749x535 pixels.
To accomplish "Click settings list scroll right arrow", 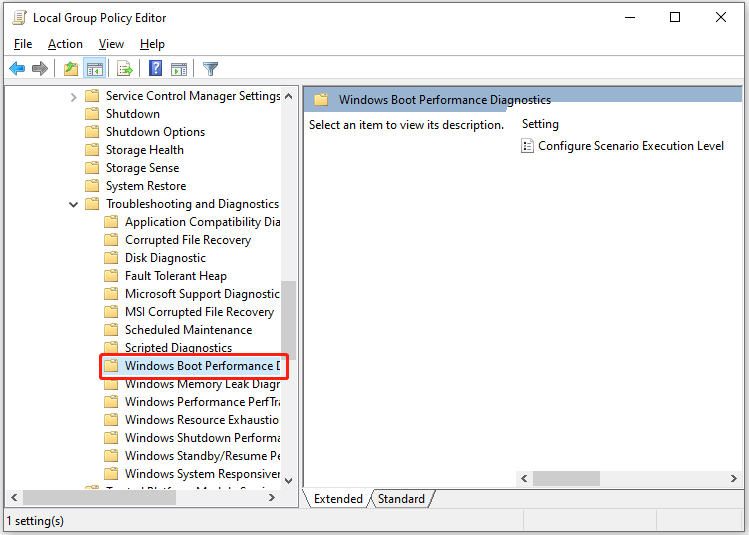I will click(x=734, y=478).
